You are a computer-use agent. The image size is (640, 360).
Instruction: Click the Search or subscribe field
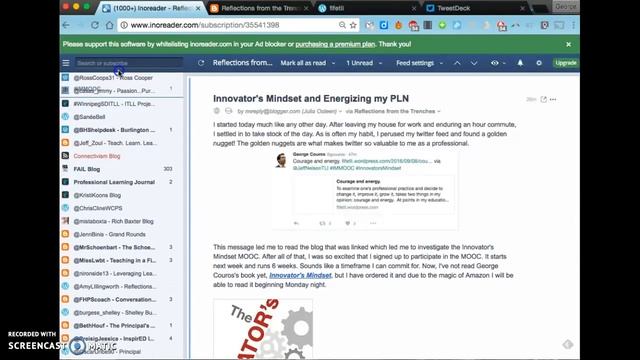tap(129, 63)
